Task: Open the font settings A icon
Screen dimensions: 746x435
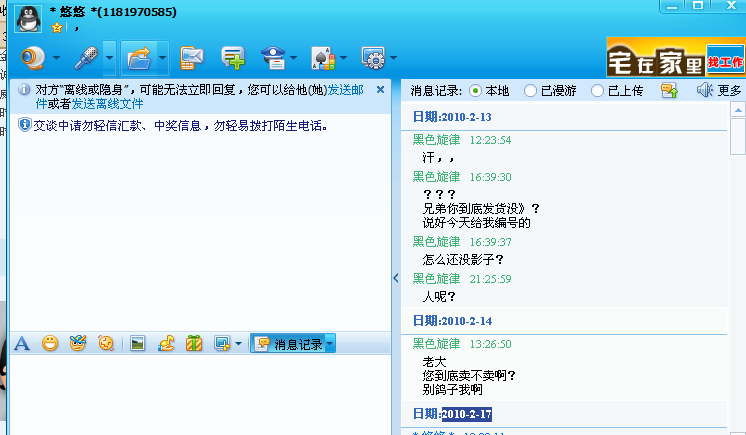Action: (22, 343)
